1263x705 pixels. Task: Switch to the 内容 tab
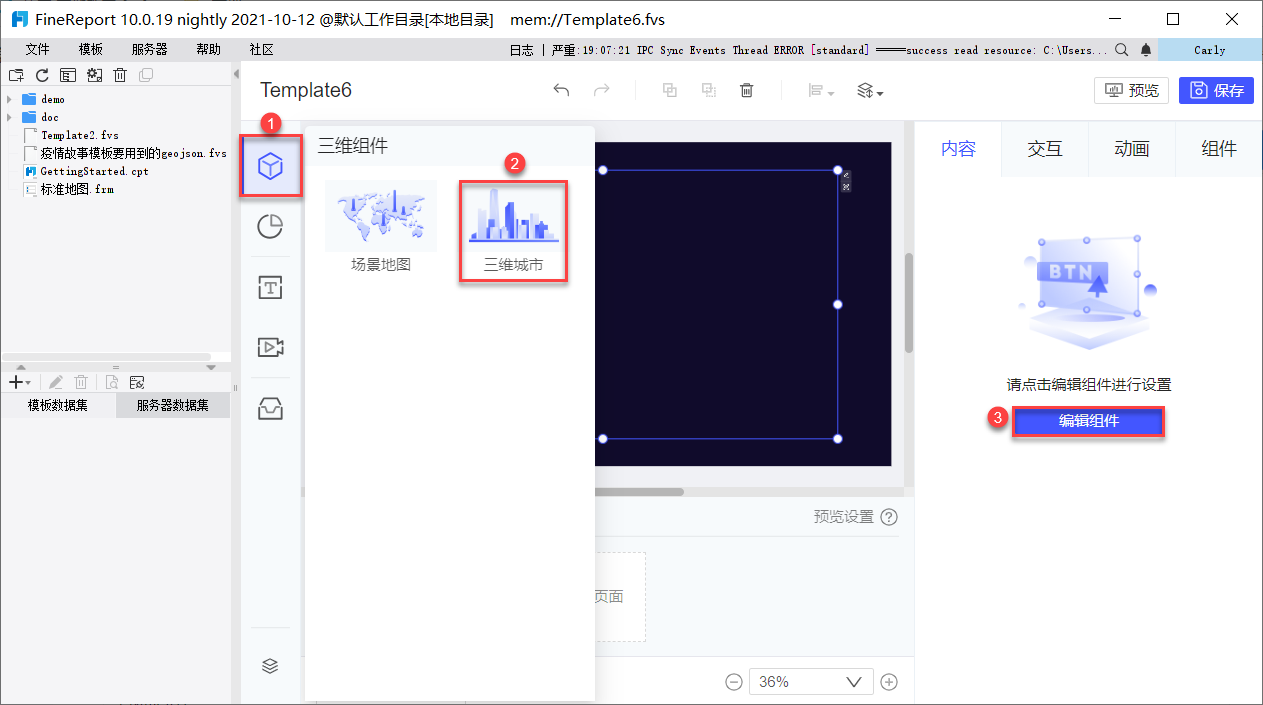[958, 149]
